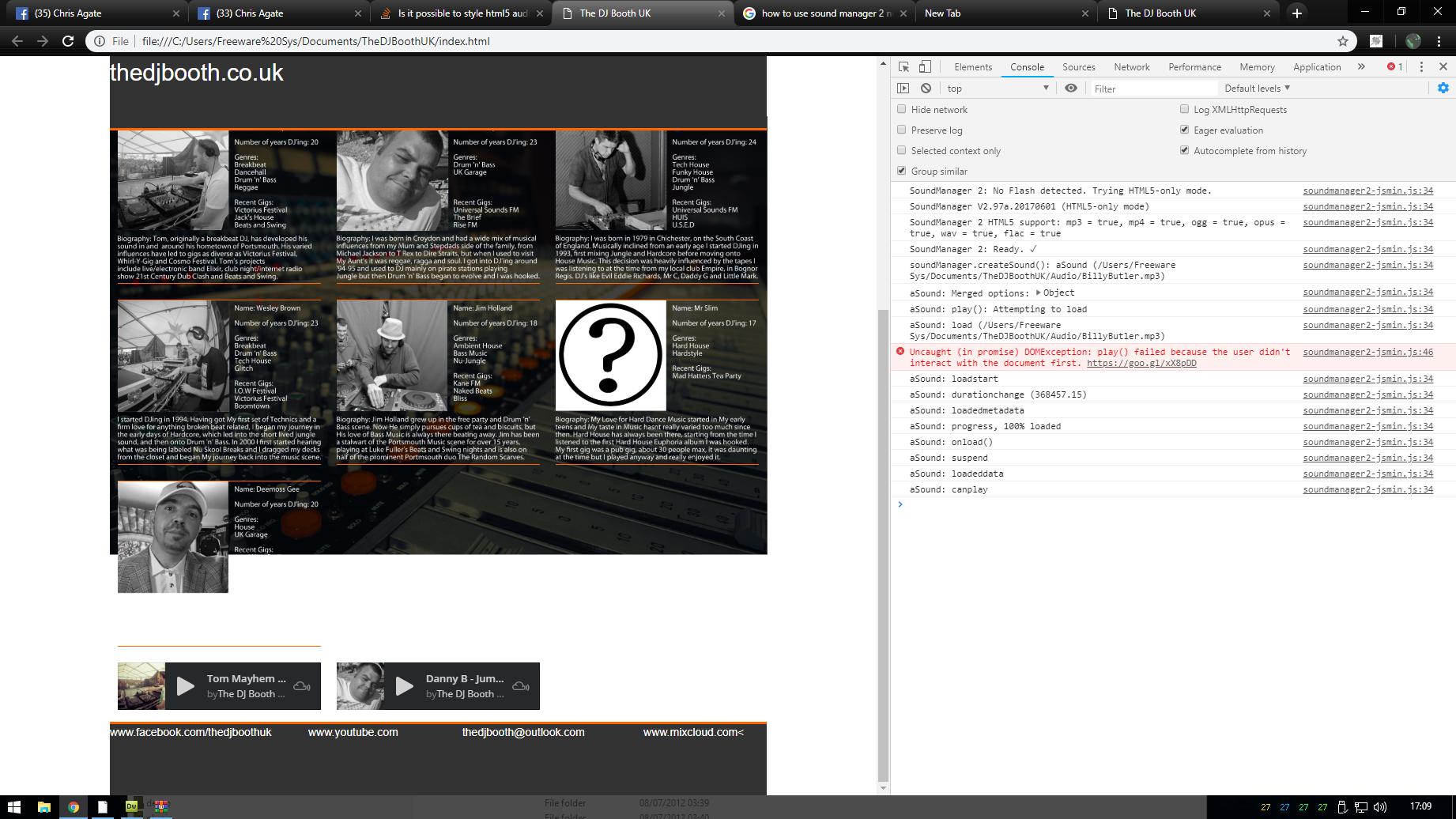Open the Default levels dropdown
1456x819 pixels.
[x=1257, y=88]
